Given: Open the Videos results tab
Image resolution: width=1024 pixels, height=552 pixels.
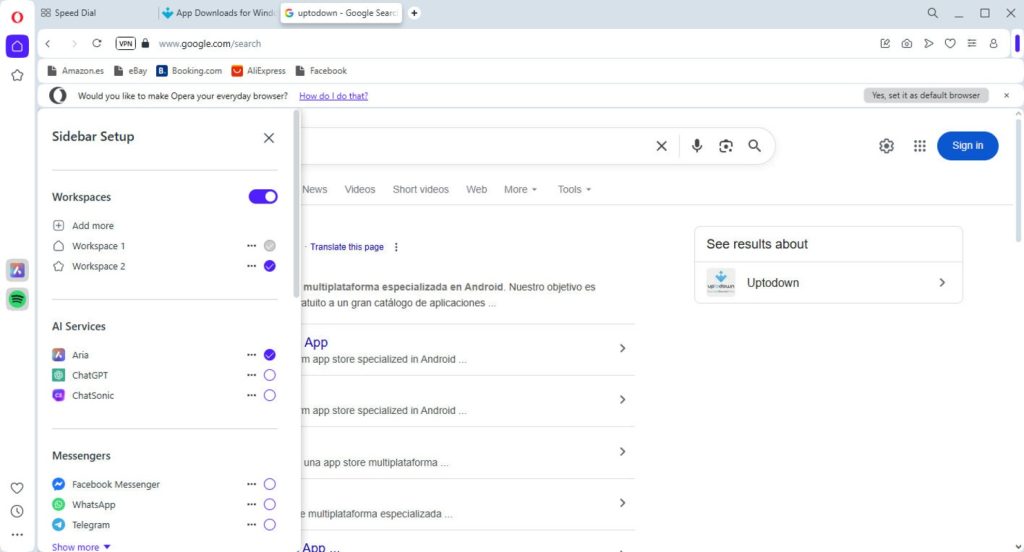Looking at the screenshot, I should pos(360,189).
